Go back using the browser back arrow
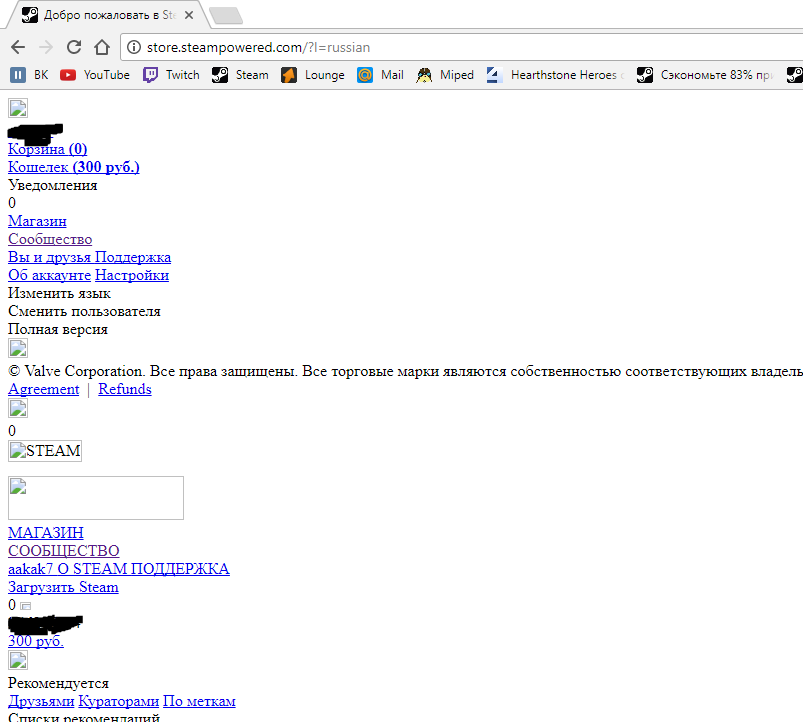 (x=18, y=47)
